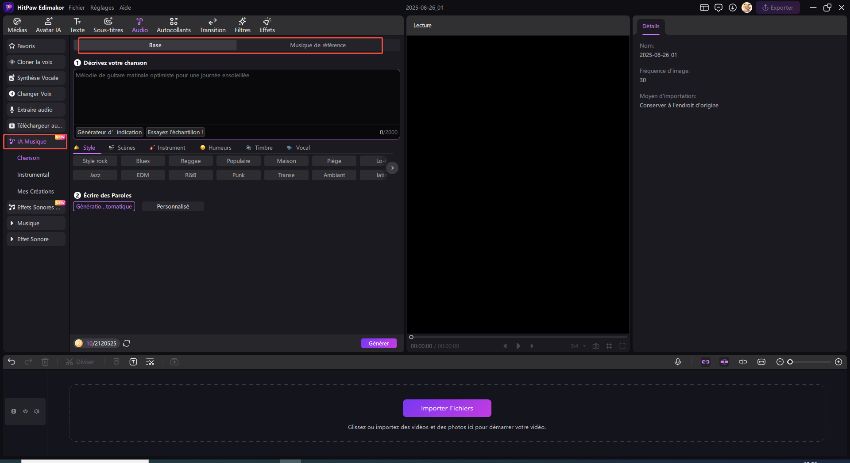Click the timeline zoom slider handle

[790, 361]
